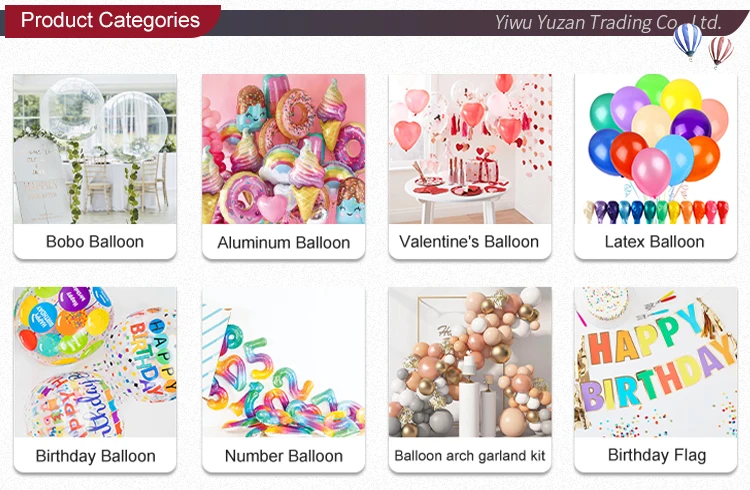Click the Yiwu Yuzan Trading Co. name
The width and height of the screenshot is (750, 490).
coord(607,22)
